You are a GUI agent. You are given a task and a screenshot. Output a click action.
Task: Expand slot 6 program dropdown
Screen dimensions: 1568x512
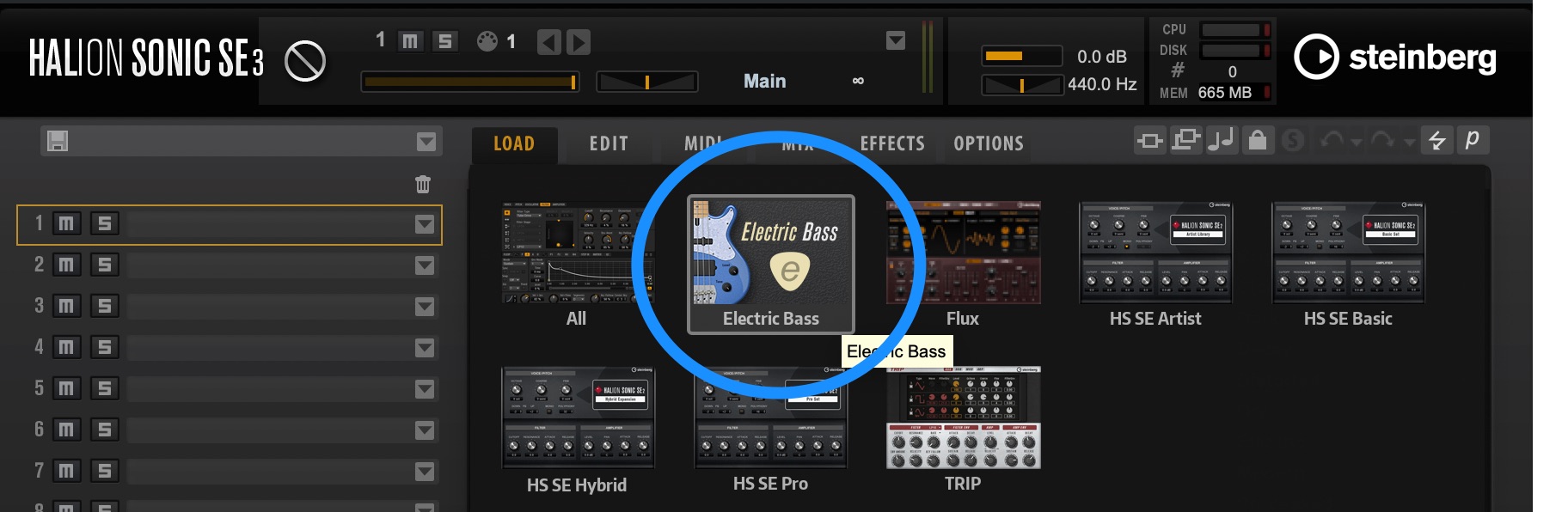425,430
